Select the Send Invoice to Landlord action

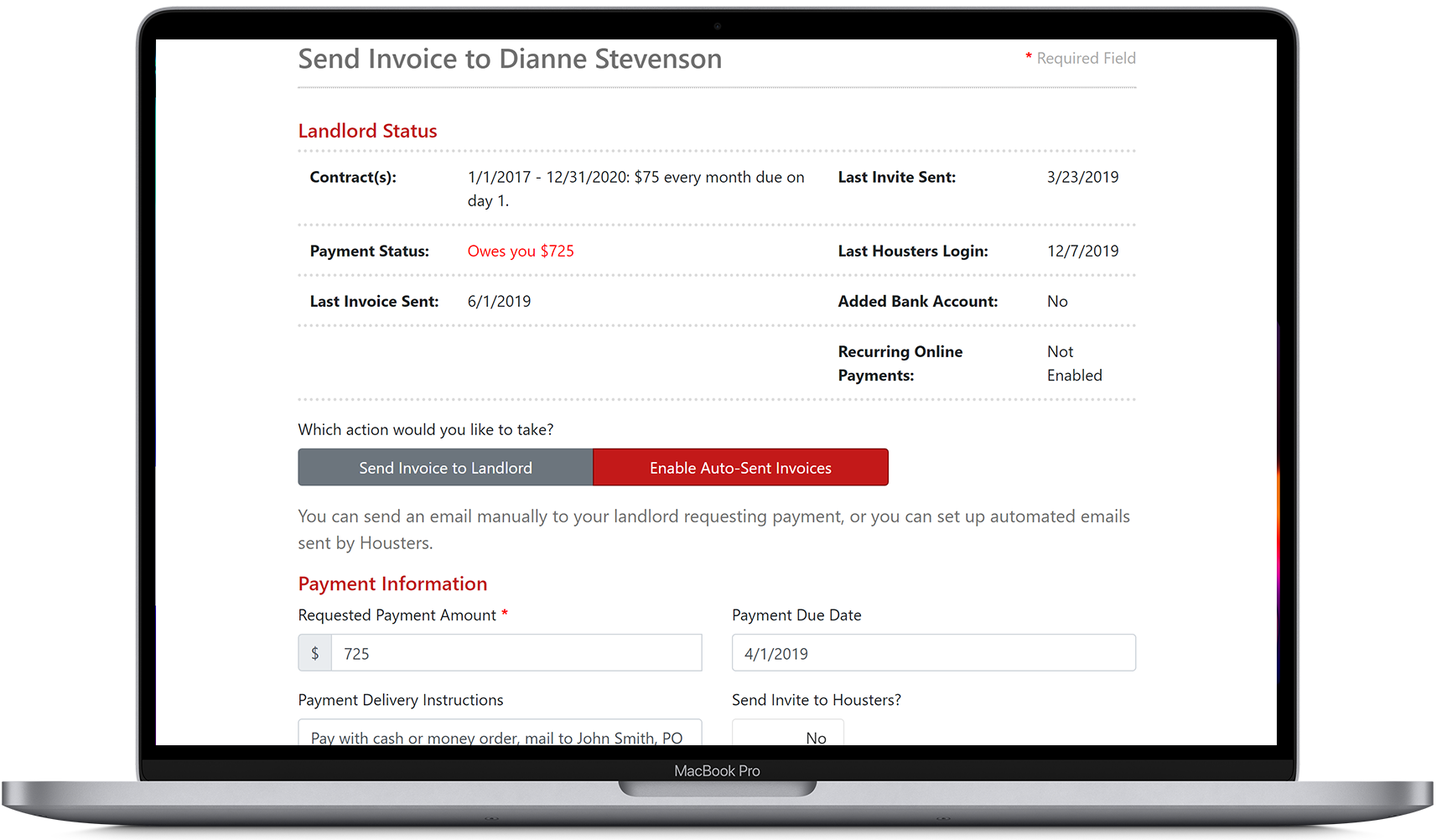point(444,467)
